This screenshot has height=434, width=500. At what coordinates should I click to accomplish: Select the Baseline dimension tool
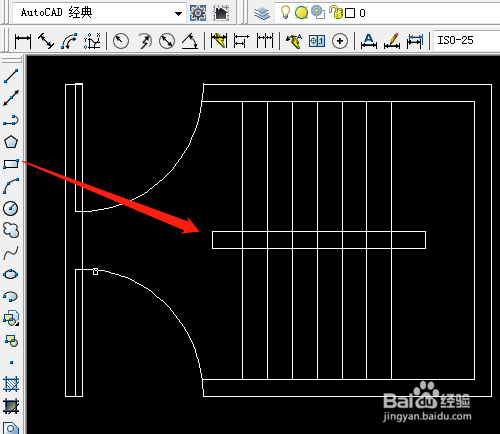click(242, 41)
